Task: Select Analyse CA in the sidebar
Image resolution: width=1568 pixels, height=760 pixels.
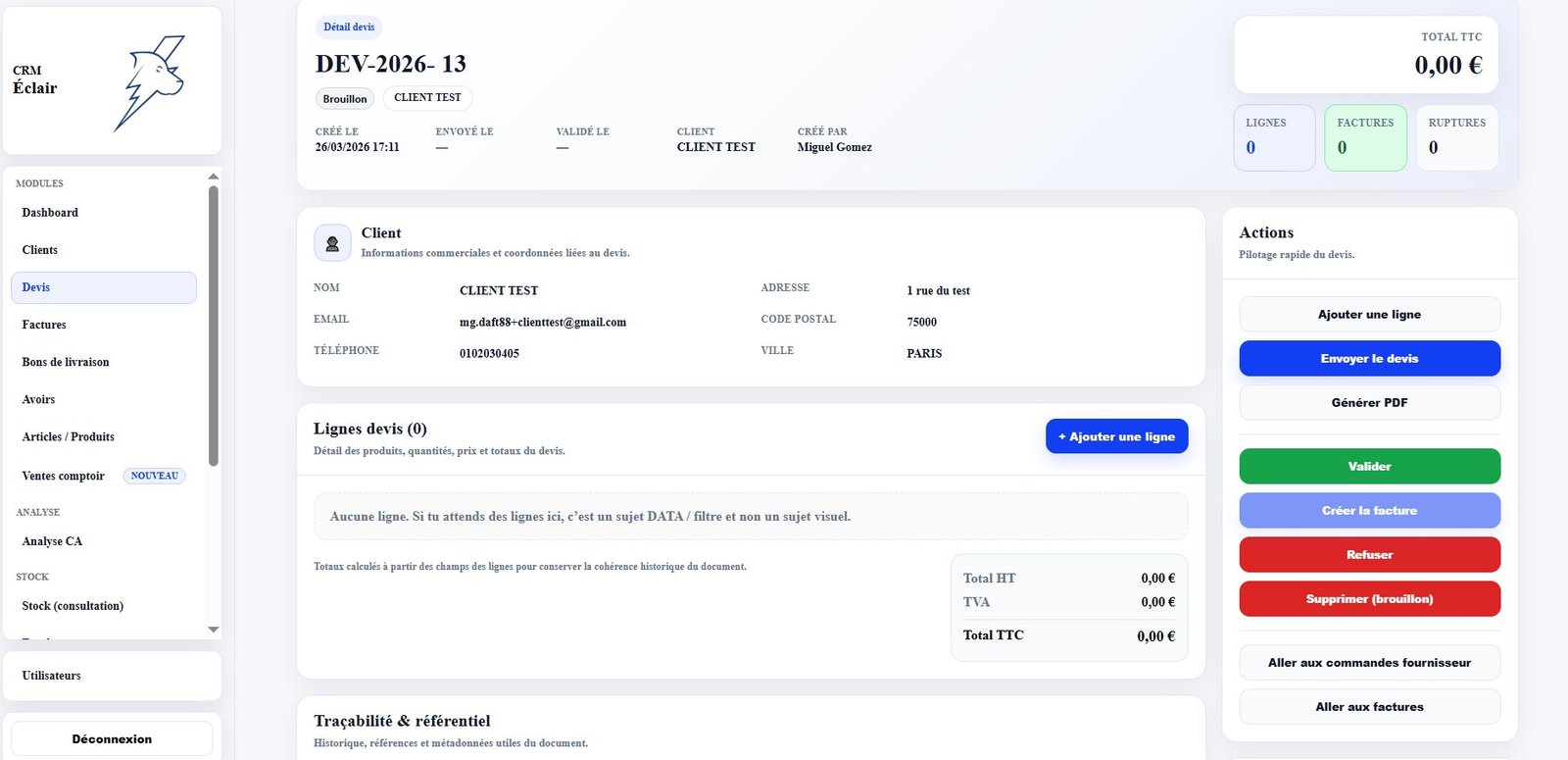Action: coord(52,541)
